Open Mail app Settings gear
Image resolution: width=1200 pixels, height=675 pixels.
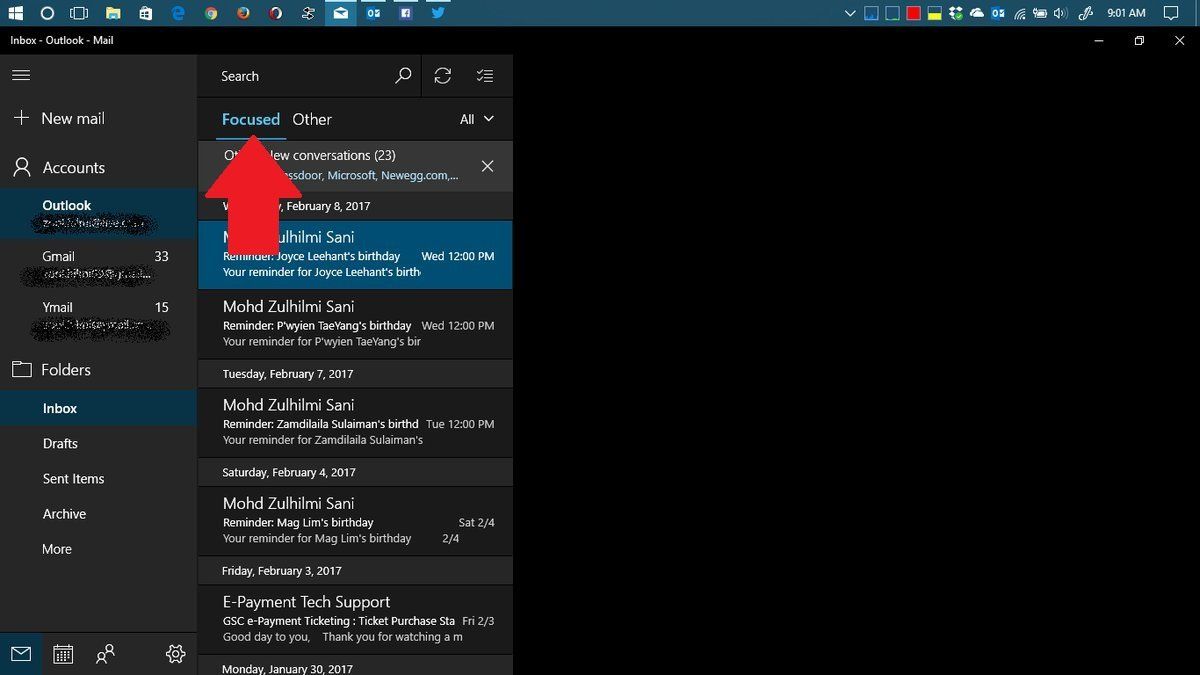[175, 653]
